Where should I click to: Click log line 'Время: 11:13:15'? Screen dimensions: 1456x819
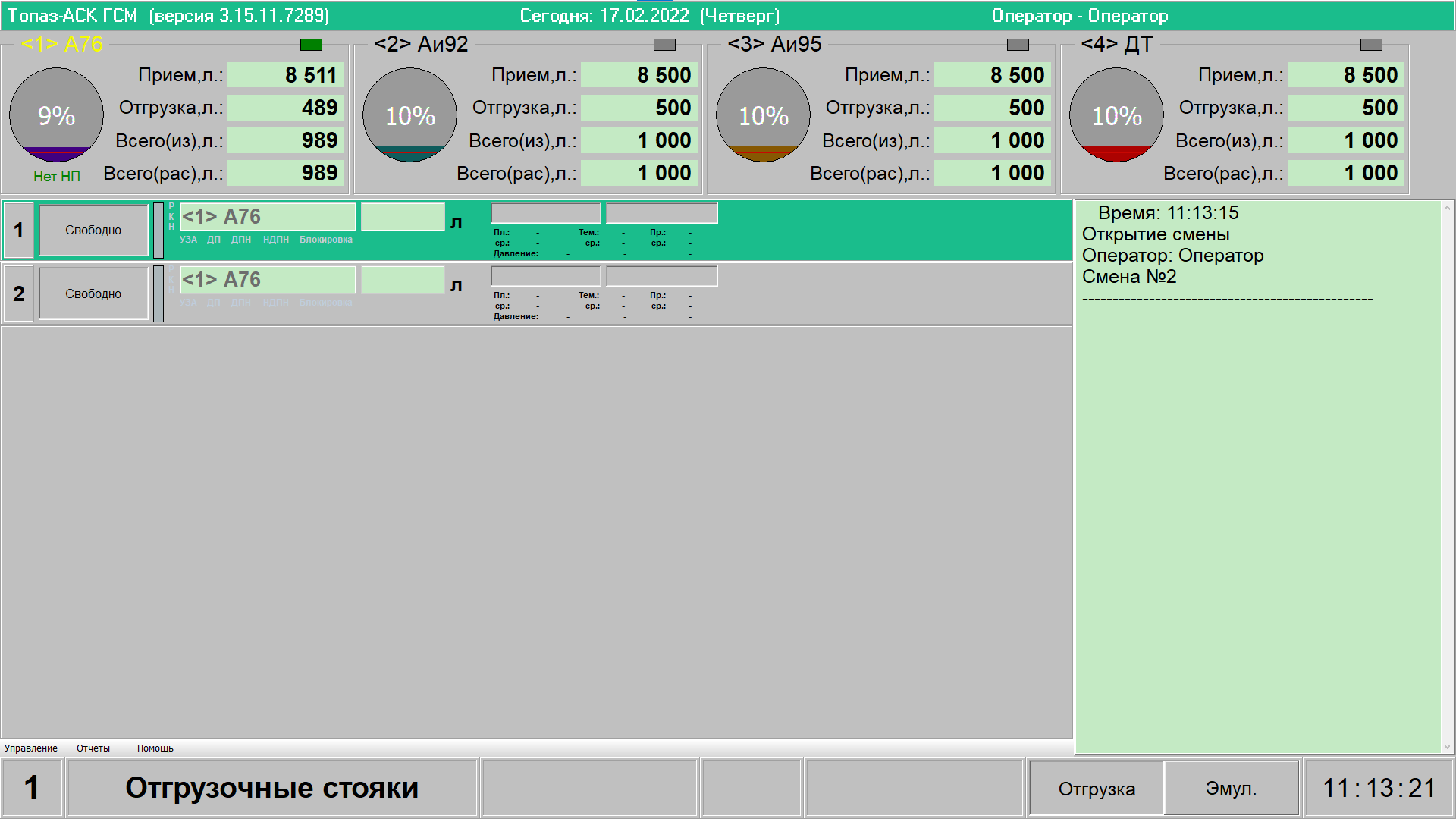pos(1169,213)
